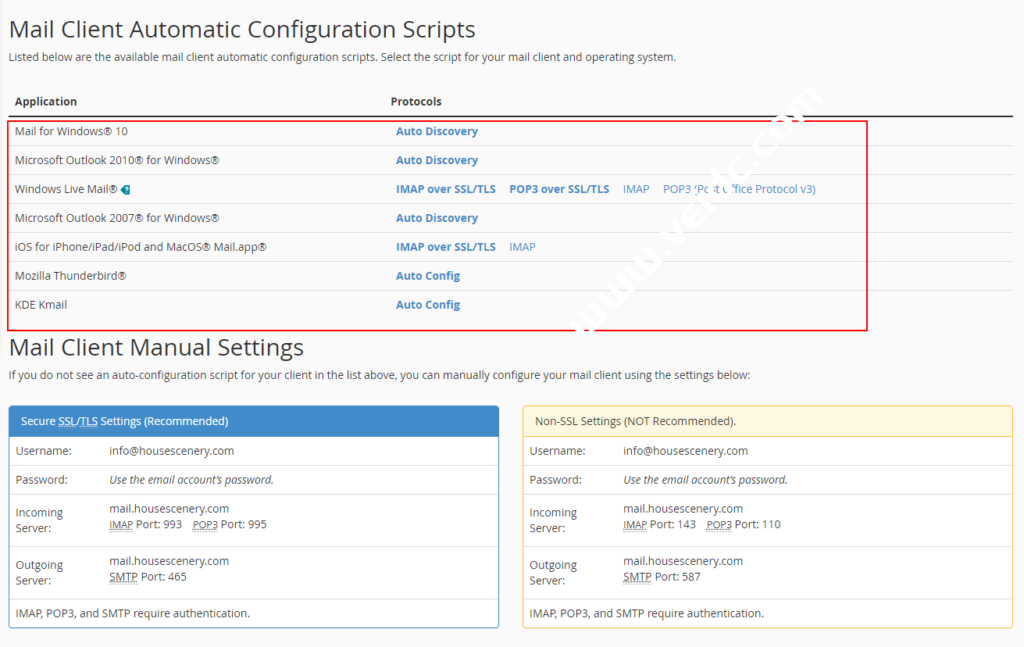Click the Non-SSL Settings panel header

(635, 421)
